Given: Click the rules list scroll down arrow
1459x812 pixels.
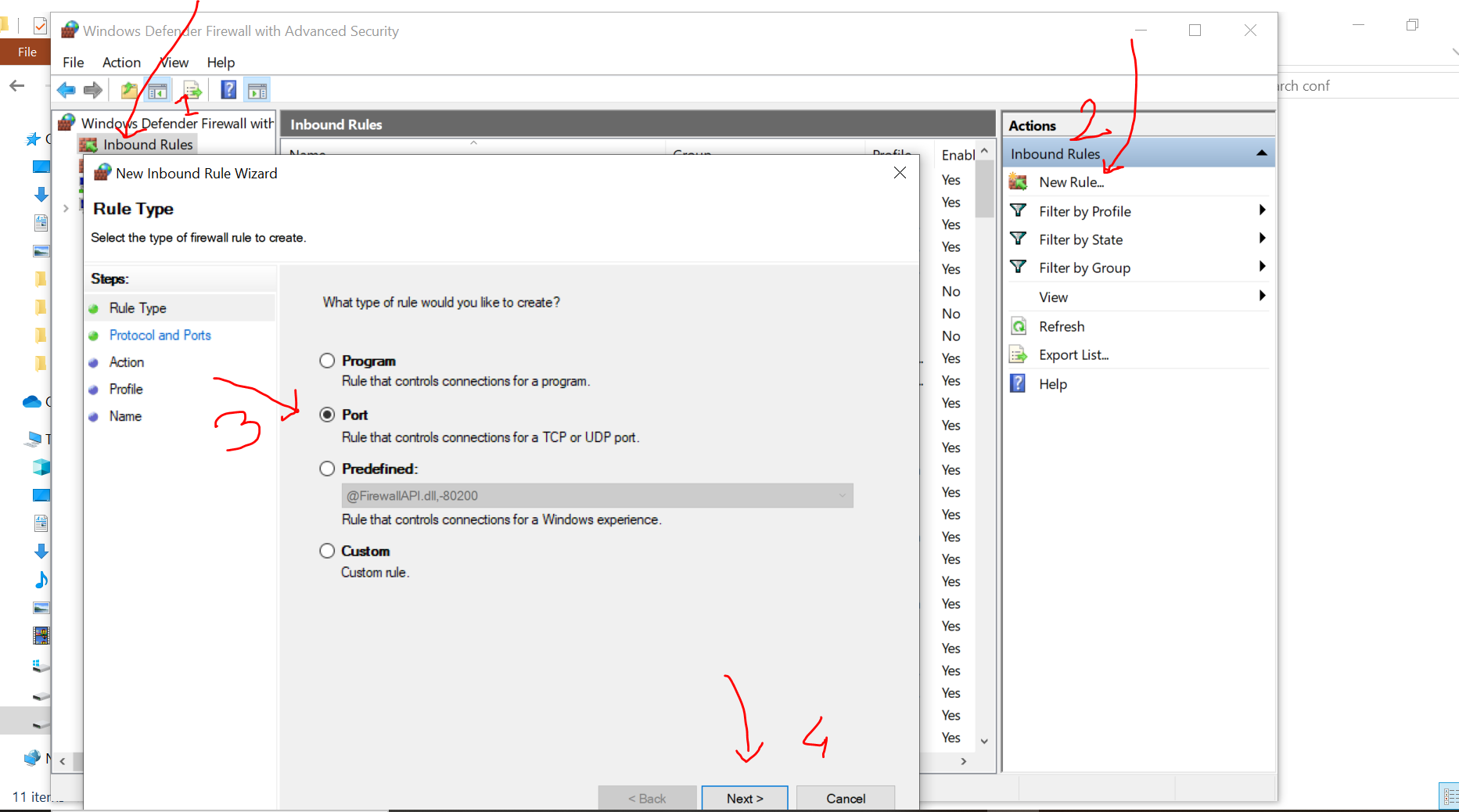Looking at the screenshot, I should point(985,741).
